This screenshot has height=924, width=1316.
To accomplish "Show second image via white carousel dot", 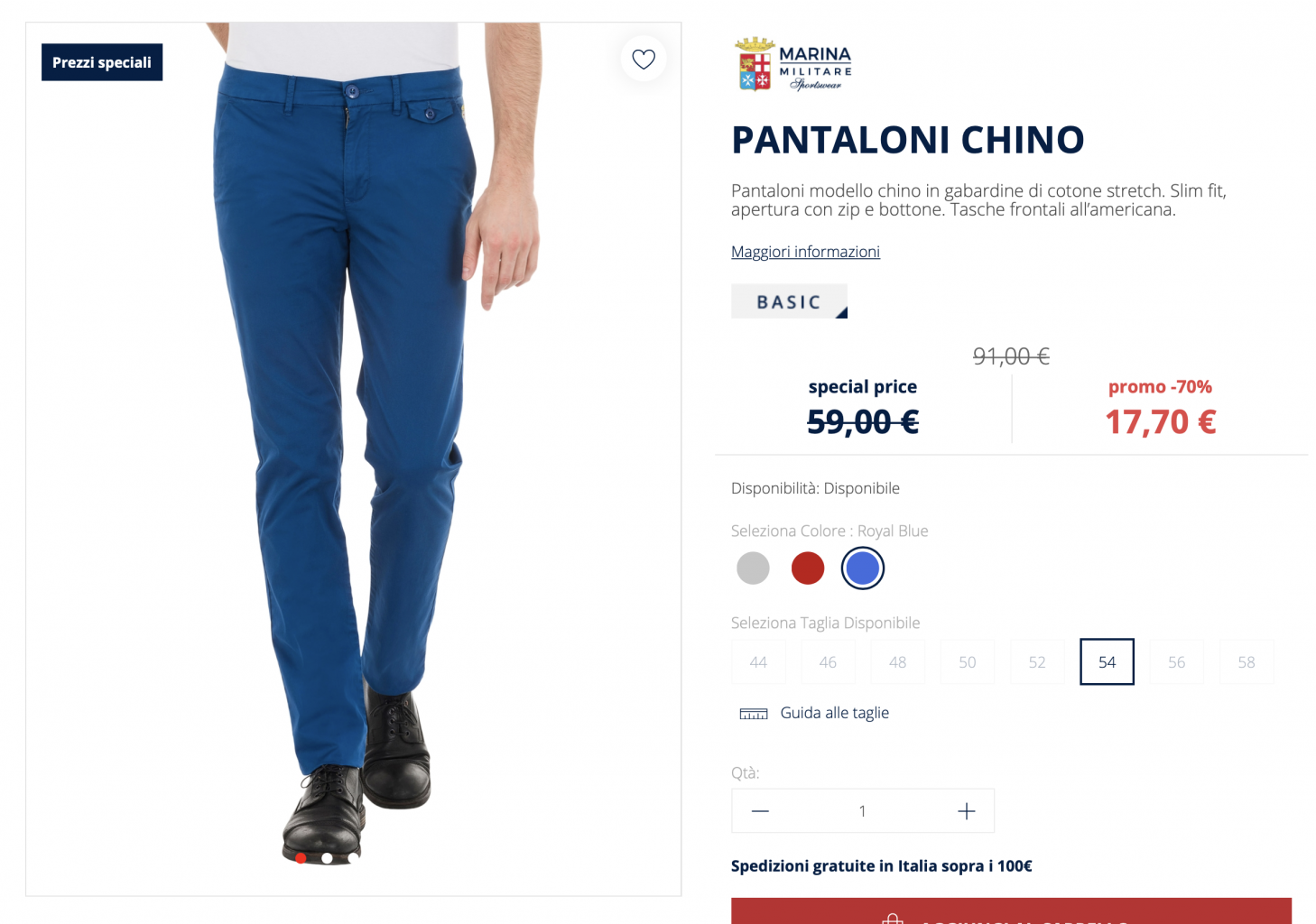I will pyautogui.click(x=327, y=858).
